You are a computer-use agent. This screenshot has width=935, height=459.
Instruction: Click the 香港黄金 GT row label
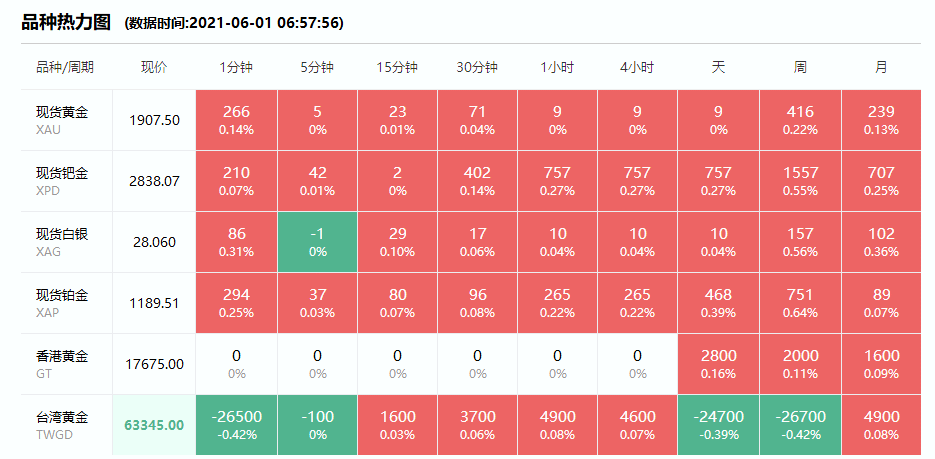pyautogui.click(x=62, y=364)
